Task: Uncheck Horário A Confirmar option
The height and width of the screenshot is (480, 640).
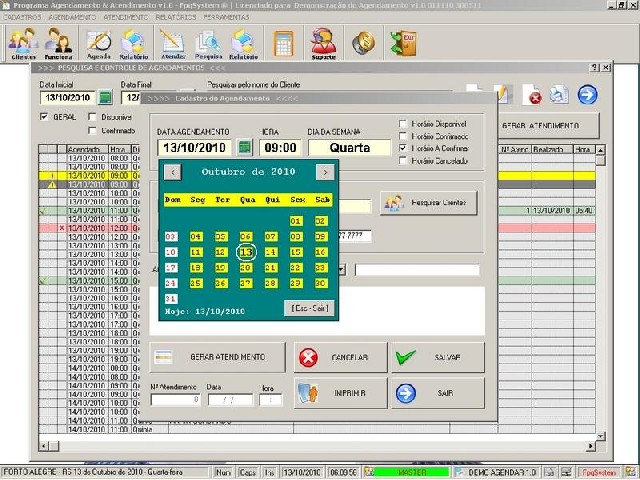Action: point(403,148)
